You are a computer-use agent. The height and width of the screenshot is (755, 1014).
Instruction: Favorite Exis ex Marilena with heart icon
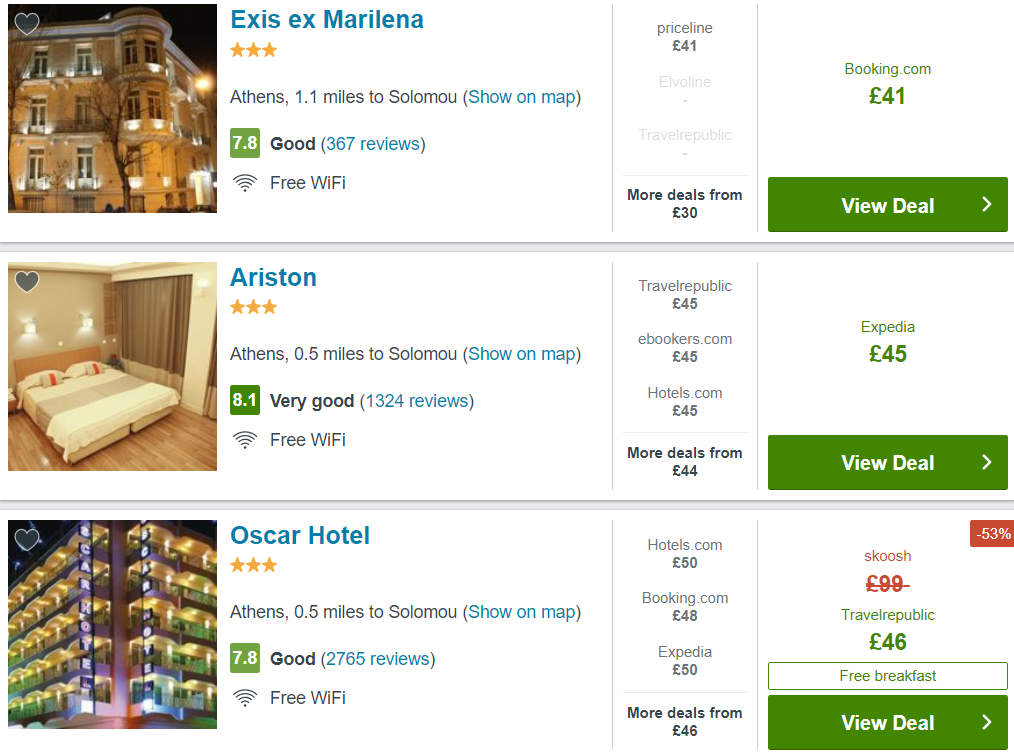[27, 24]
